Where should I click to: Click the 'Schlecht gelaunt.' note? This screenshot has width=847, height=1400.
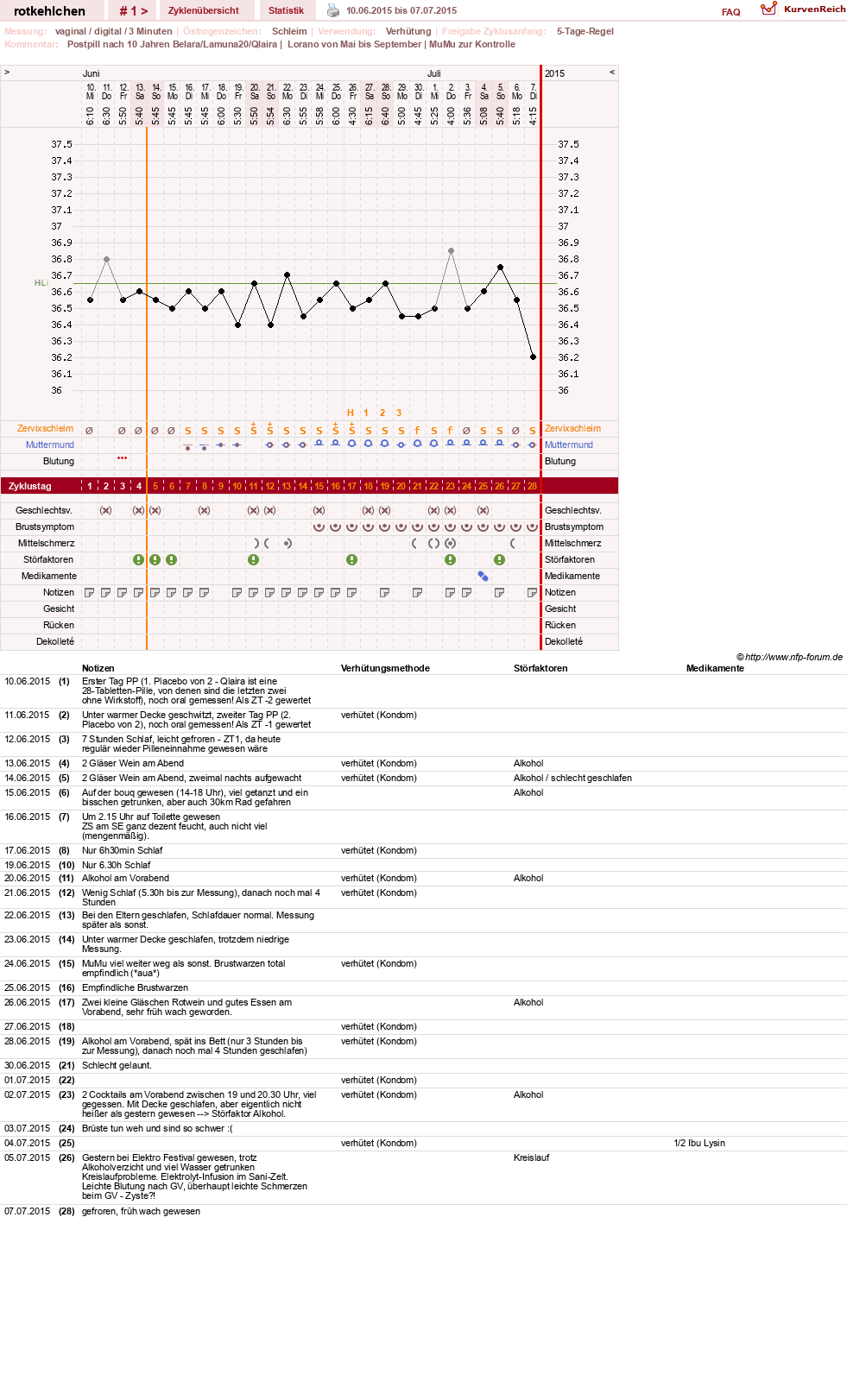point(117,1065)
